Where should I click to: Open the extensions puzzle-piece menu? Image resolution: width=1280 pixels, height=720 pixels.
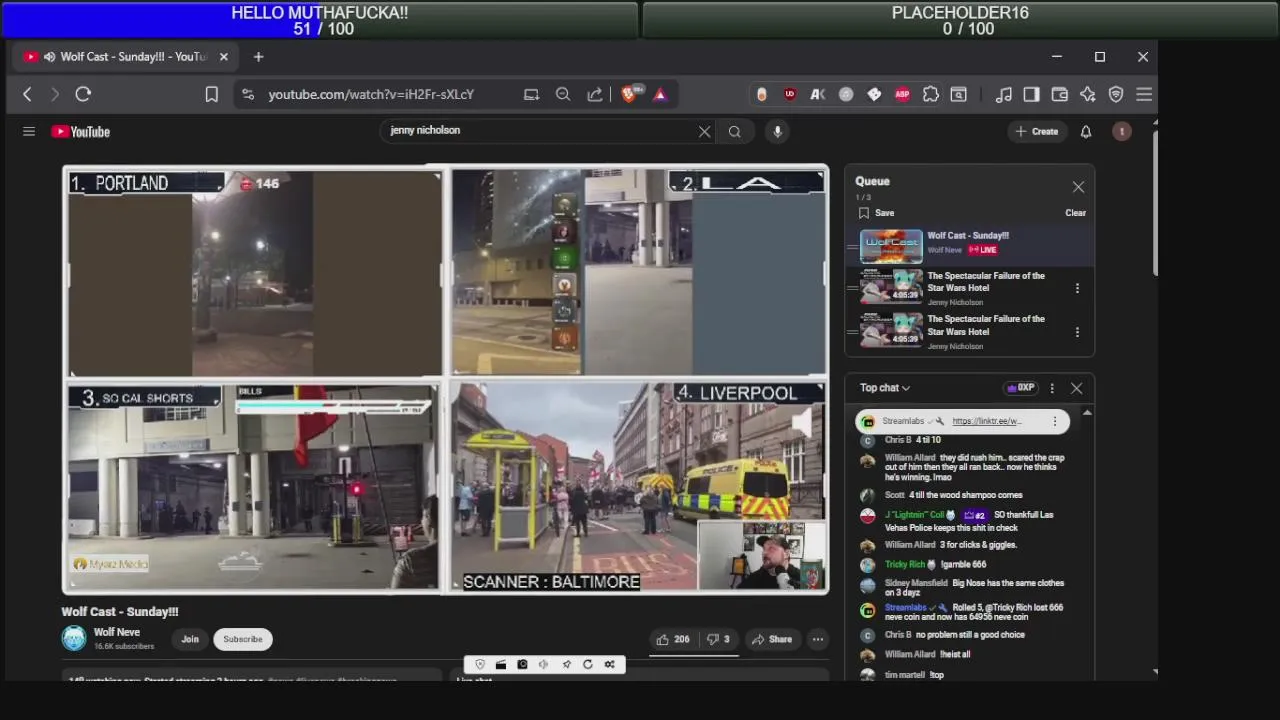(931, 94)
